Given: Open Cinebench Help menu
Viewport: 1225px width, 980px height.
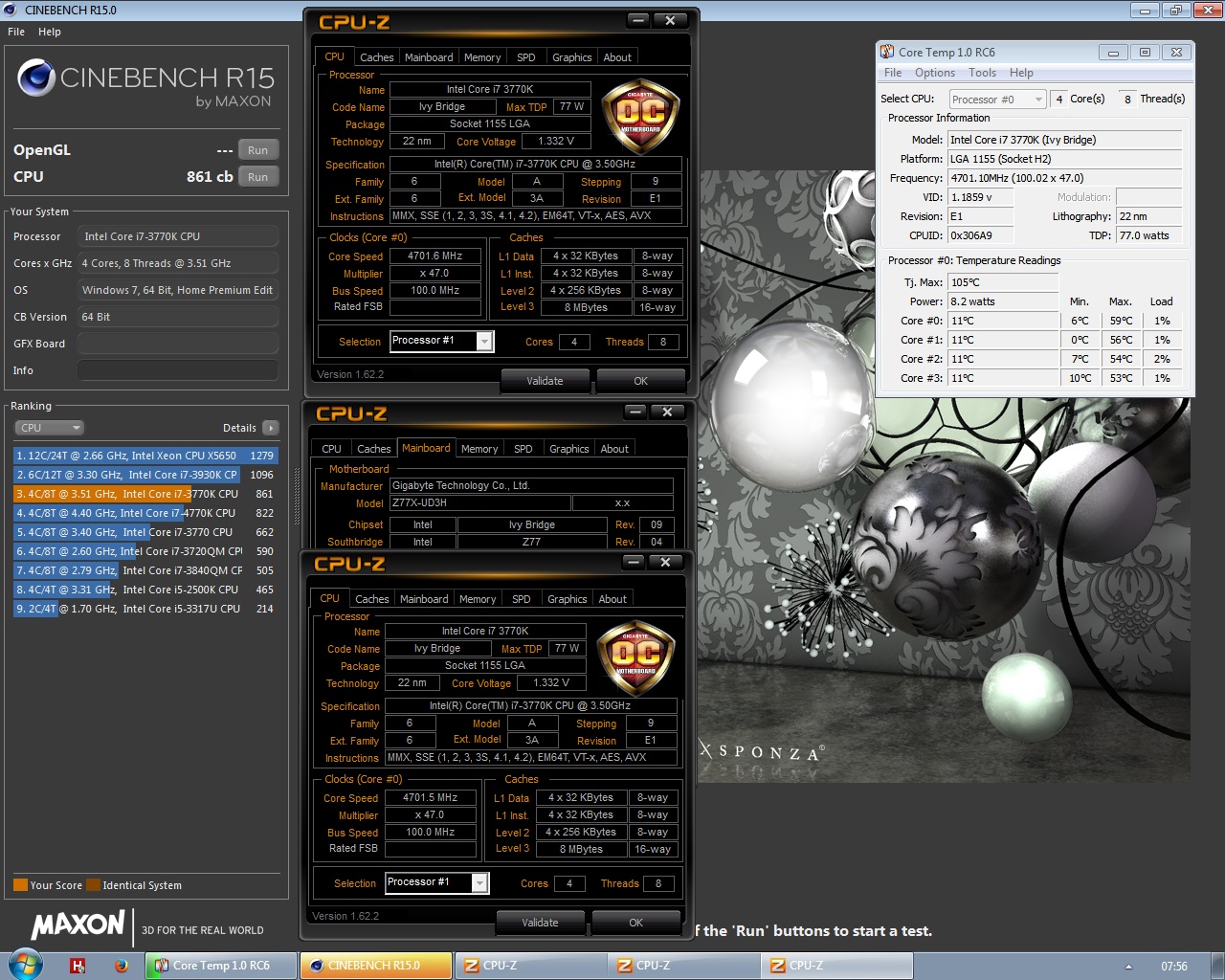Looking at the screenshot, I should tap(50, 32).
